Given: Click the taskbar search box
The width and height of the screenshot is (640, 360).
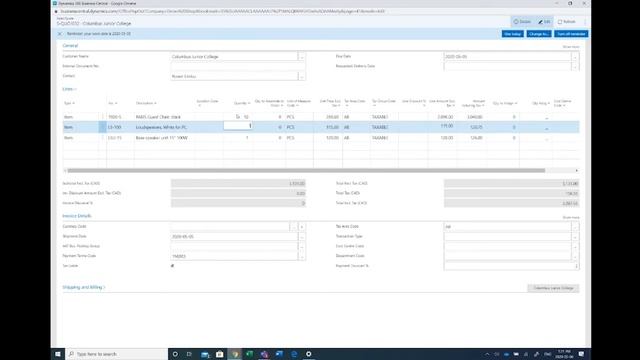Looking at the screenshot, I should coord(116,354).
